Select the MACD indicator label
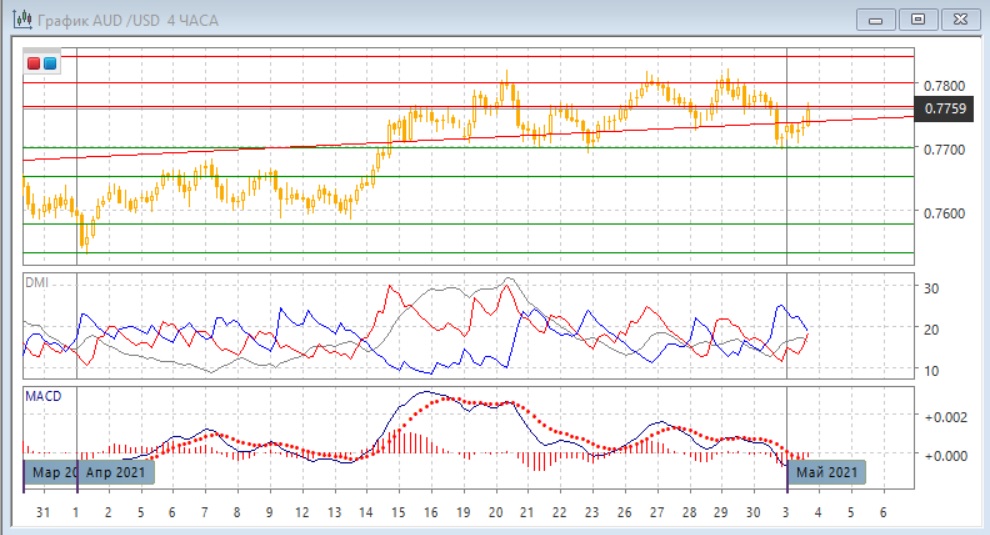 [43, 396]
